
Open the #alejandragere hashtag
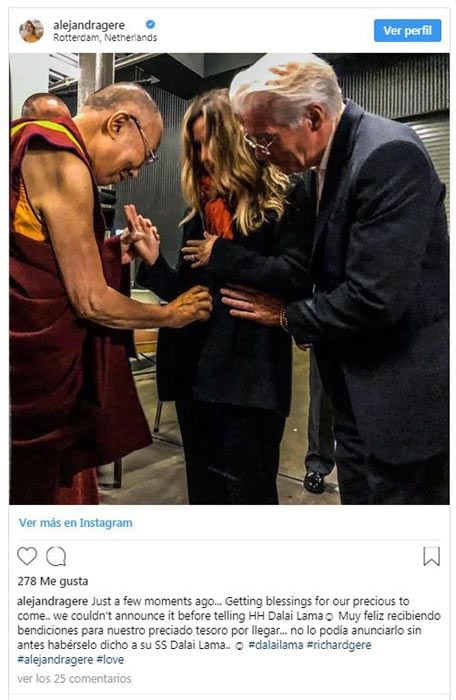(x=55, y=659)
